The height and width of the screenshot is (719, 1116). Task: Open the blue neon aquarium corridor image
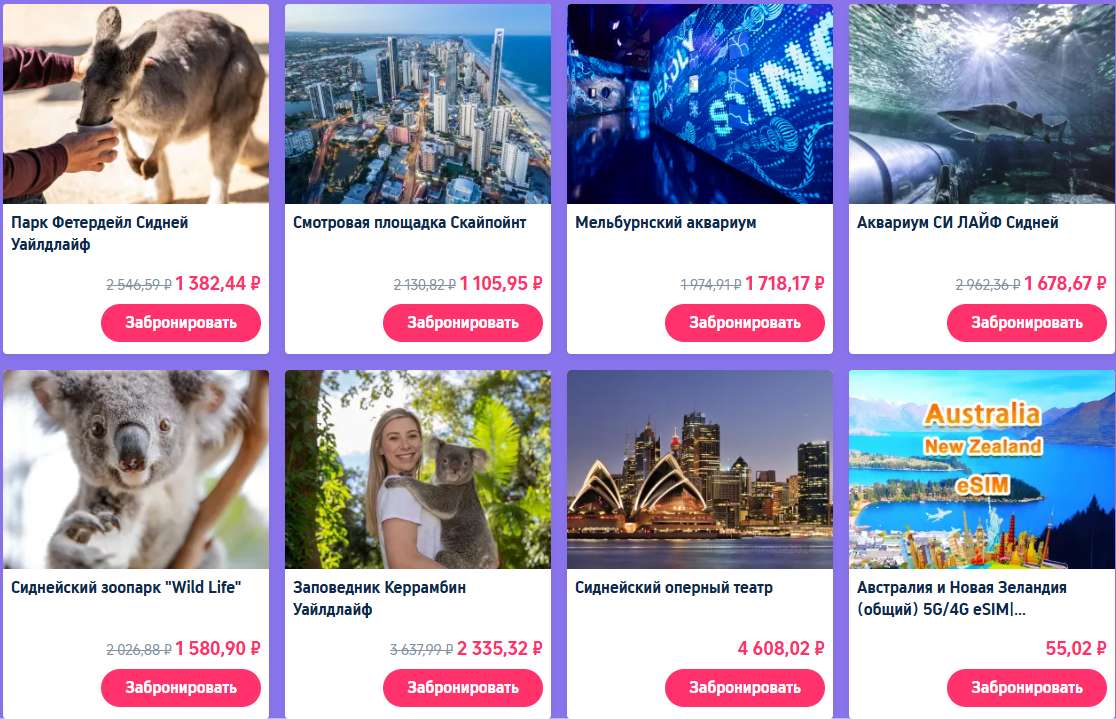click(700, 104)
